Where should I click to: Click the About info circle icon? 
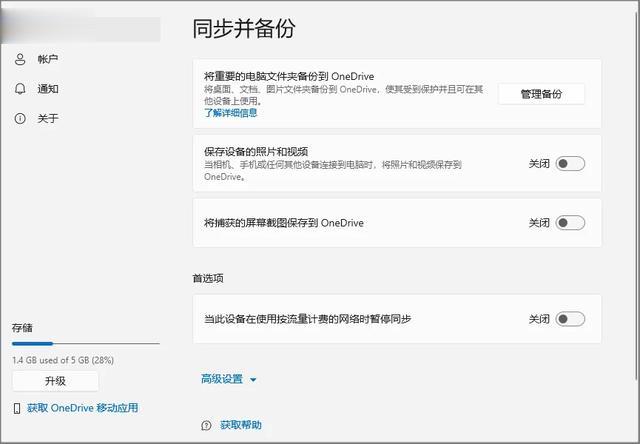[20, 119]
